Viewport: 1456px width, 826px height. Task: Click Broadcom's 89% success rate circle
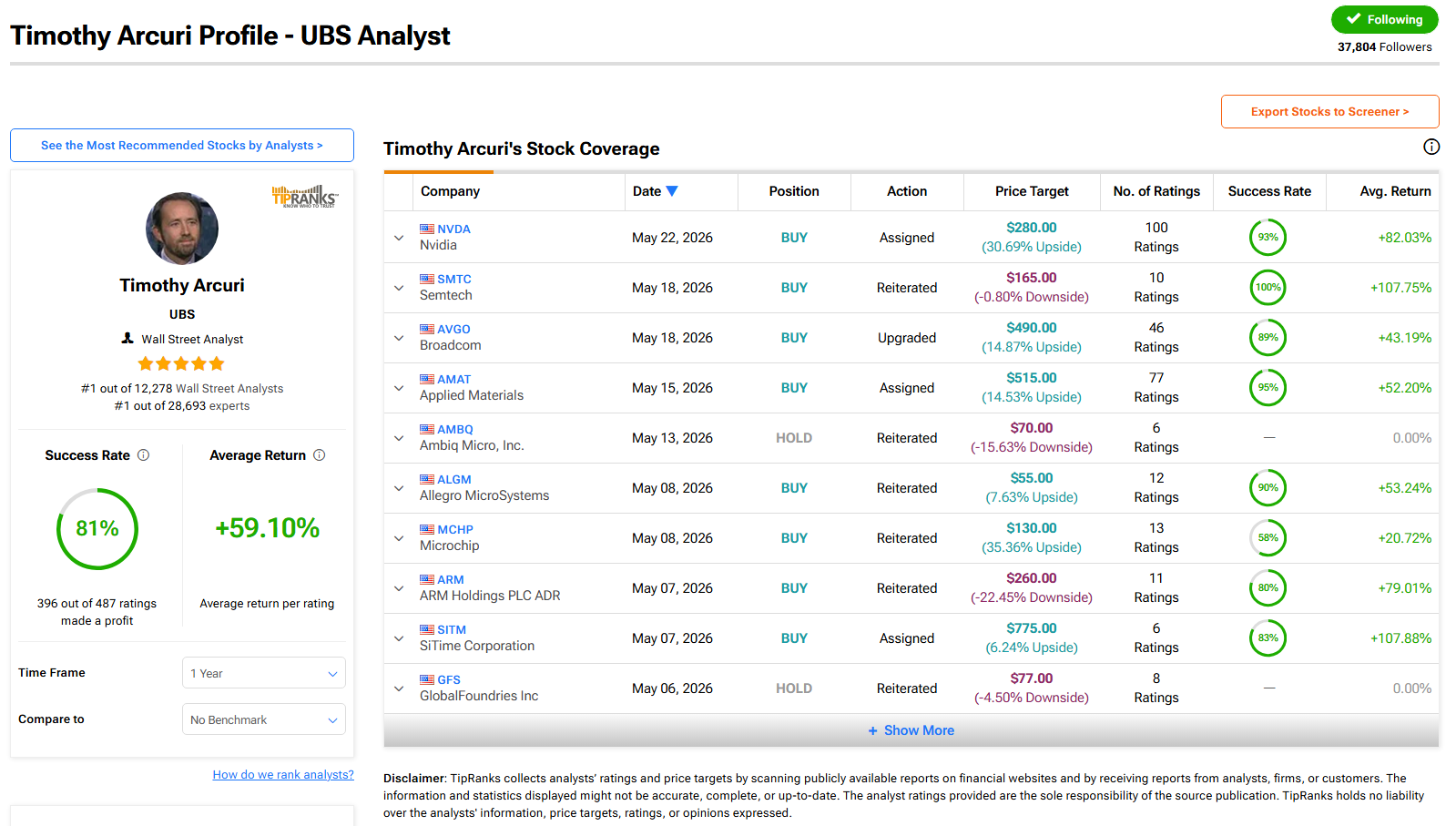point(1268,338)
